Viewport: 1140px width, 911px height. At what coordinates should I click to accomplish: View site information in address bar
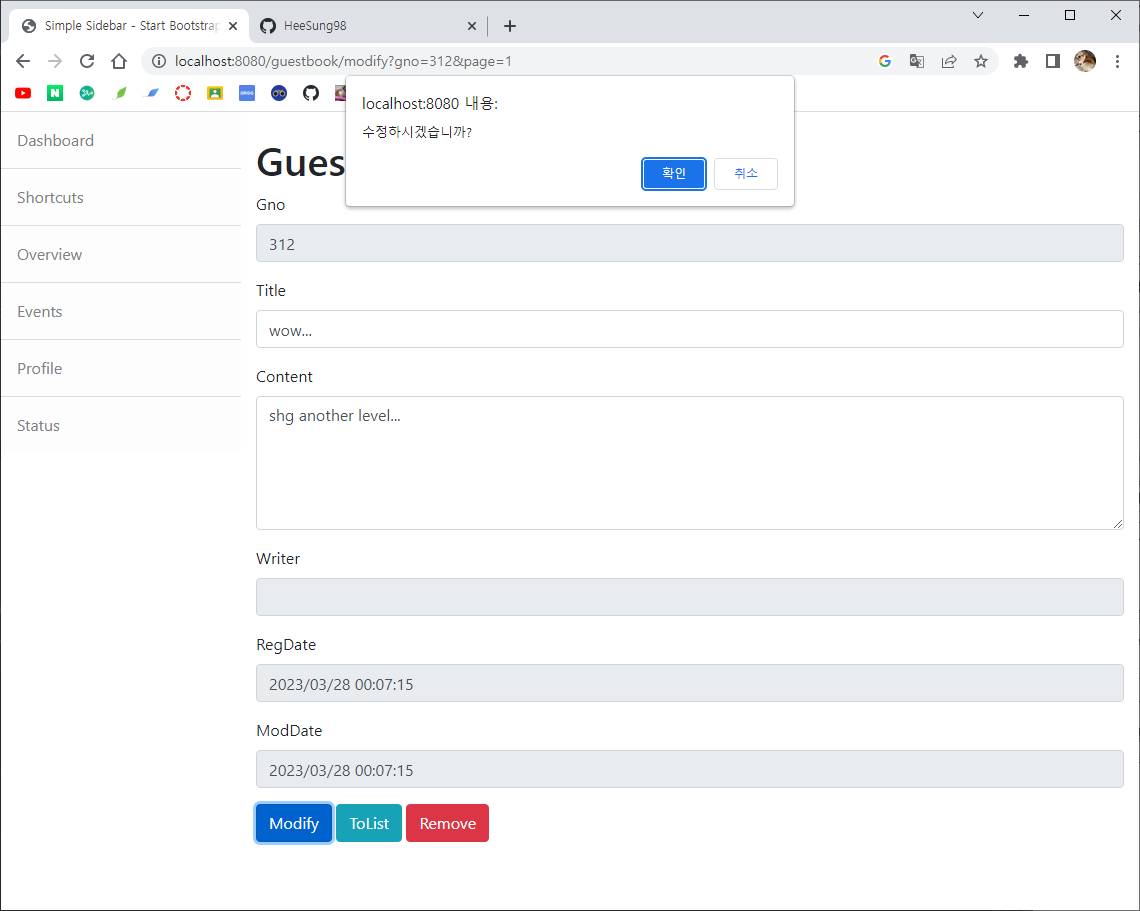click(x=159, y=61)
